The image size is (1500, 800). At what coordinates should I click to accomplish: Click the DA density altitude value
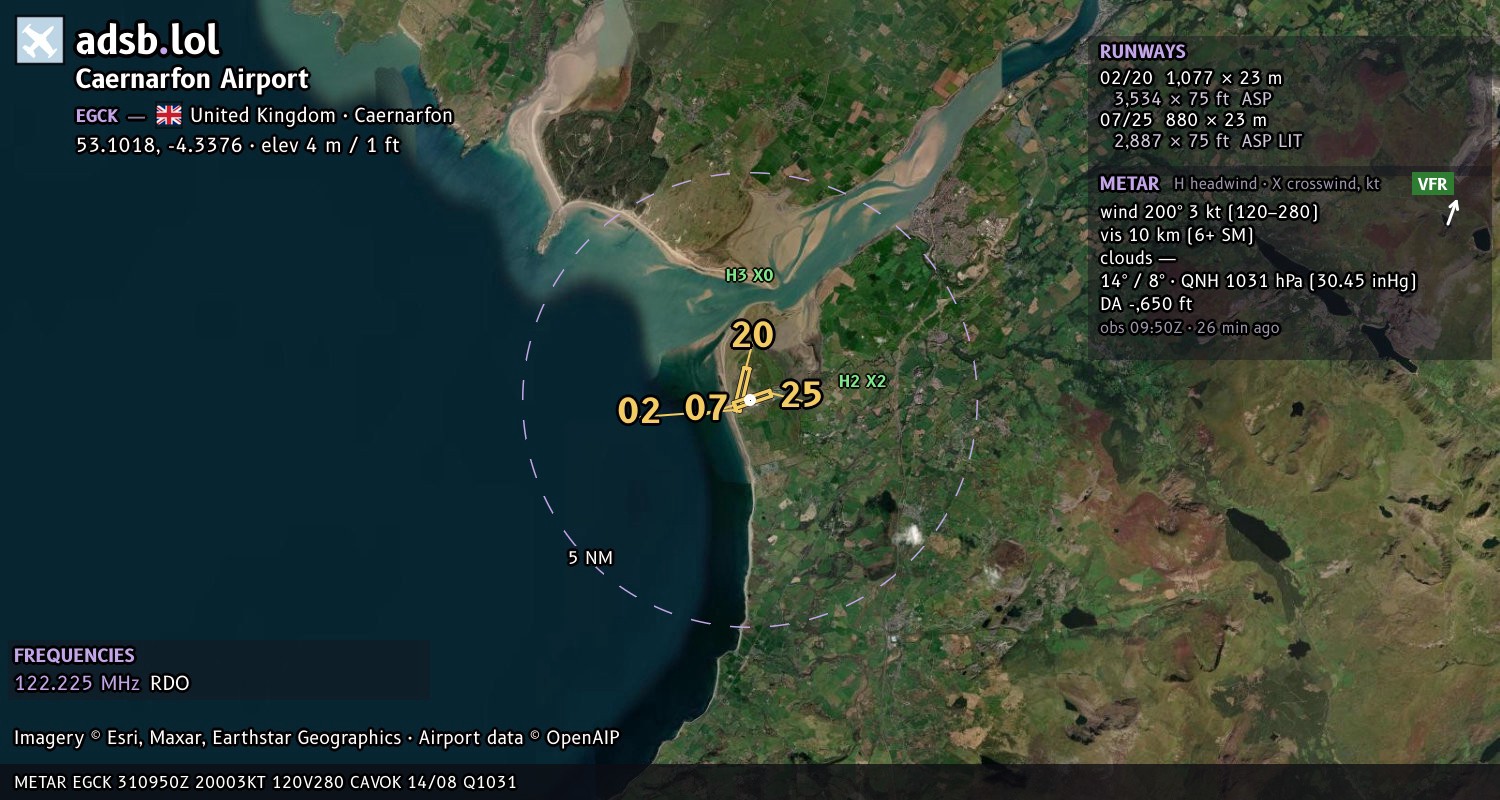click(x=1146, y=304)
